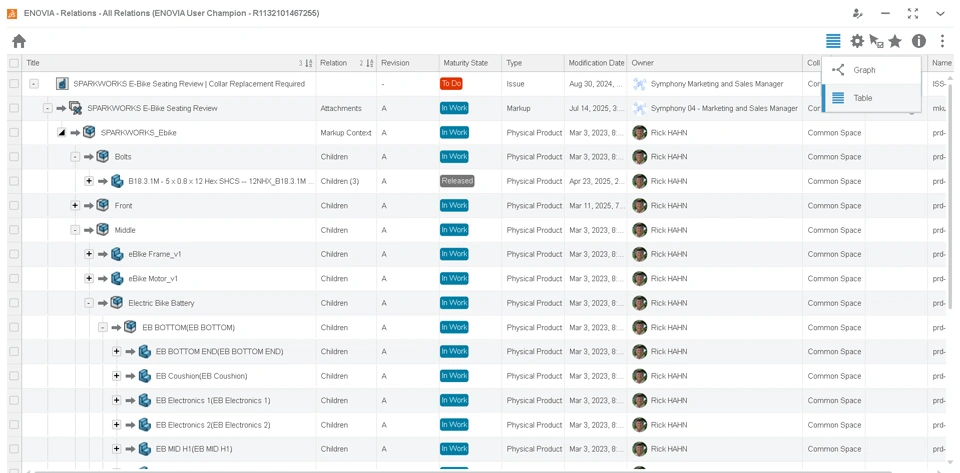The height and width of the screenshot is (473, 960).
Task: Check the SPARKWORKS_Ebike row checkbox
Action: click(14, 132)
